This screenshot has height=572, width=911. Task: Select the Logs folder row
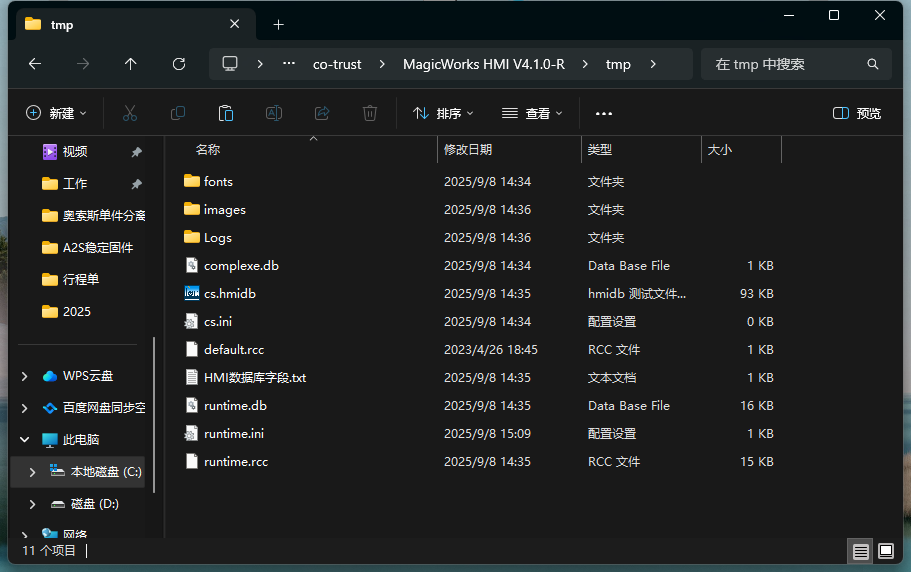click(478, 238)
